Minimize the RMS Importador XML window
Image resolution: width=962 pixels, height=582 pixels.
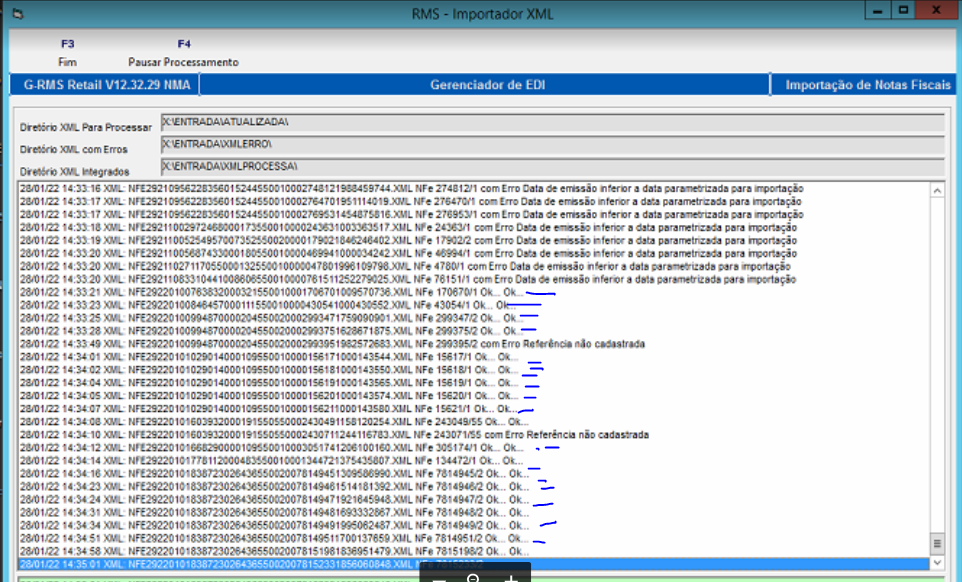877,10
